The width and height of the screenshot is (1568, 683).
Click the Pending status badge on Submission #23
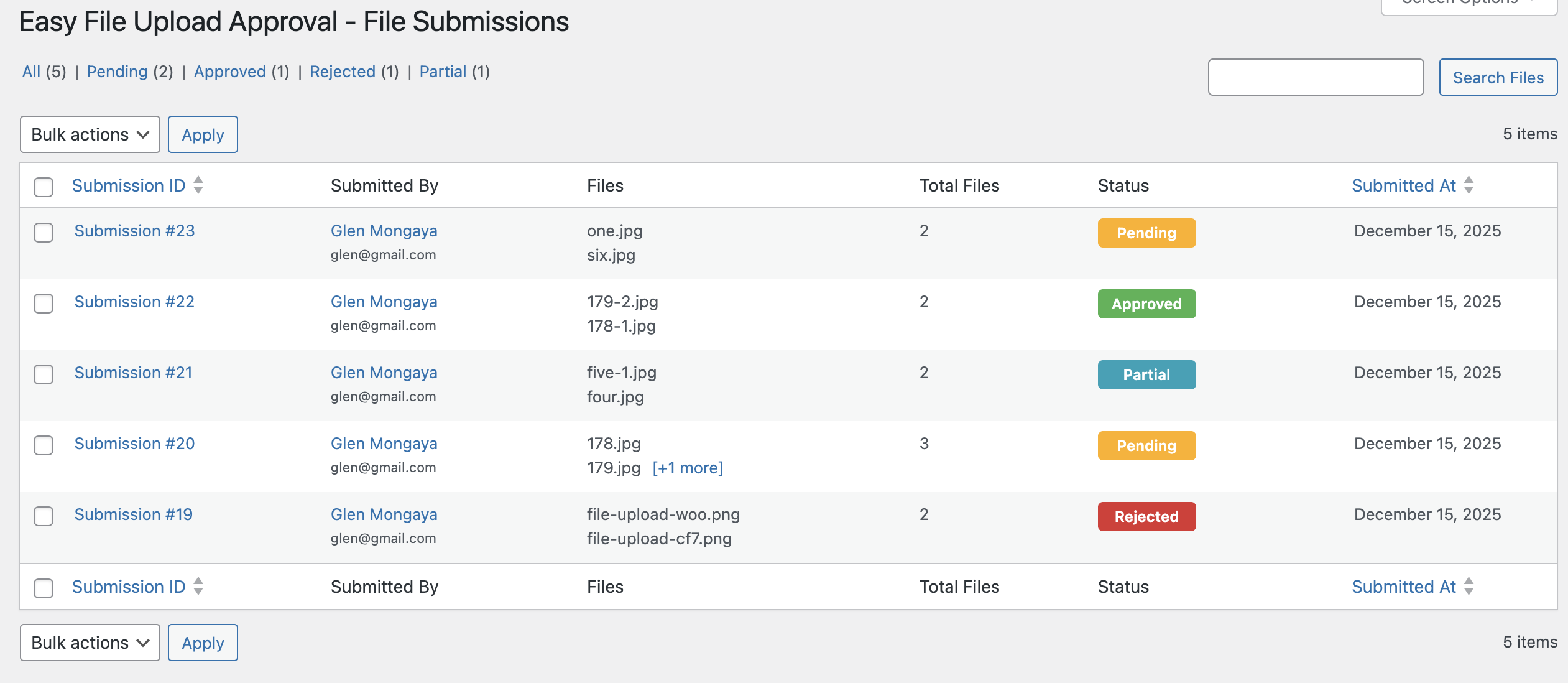[x=1146, y=233]
